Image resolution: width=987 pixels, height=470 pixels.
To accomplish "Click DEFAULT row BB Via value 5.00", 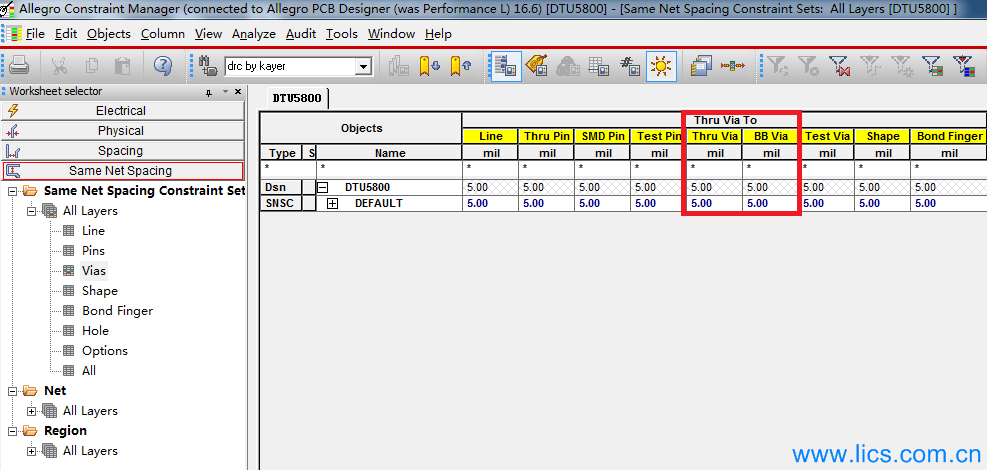I will (770, 203).
